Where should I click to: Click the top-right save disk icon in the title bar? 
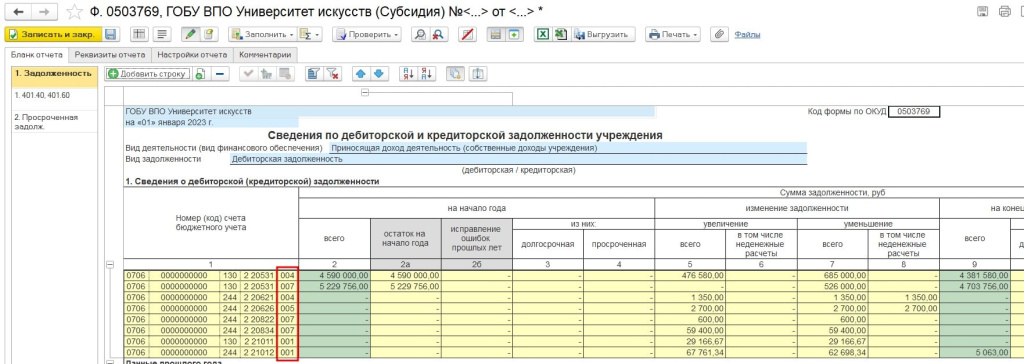pos(982,11)
